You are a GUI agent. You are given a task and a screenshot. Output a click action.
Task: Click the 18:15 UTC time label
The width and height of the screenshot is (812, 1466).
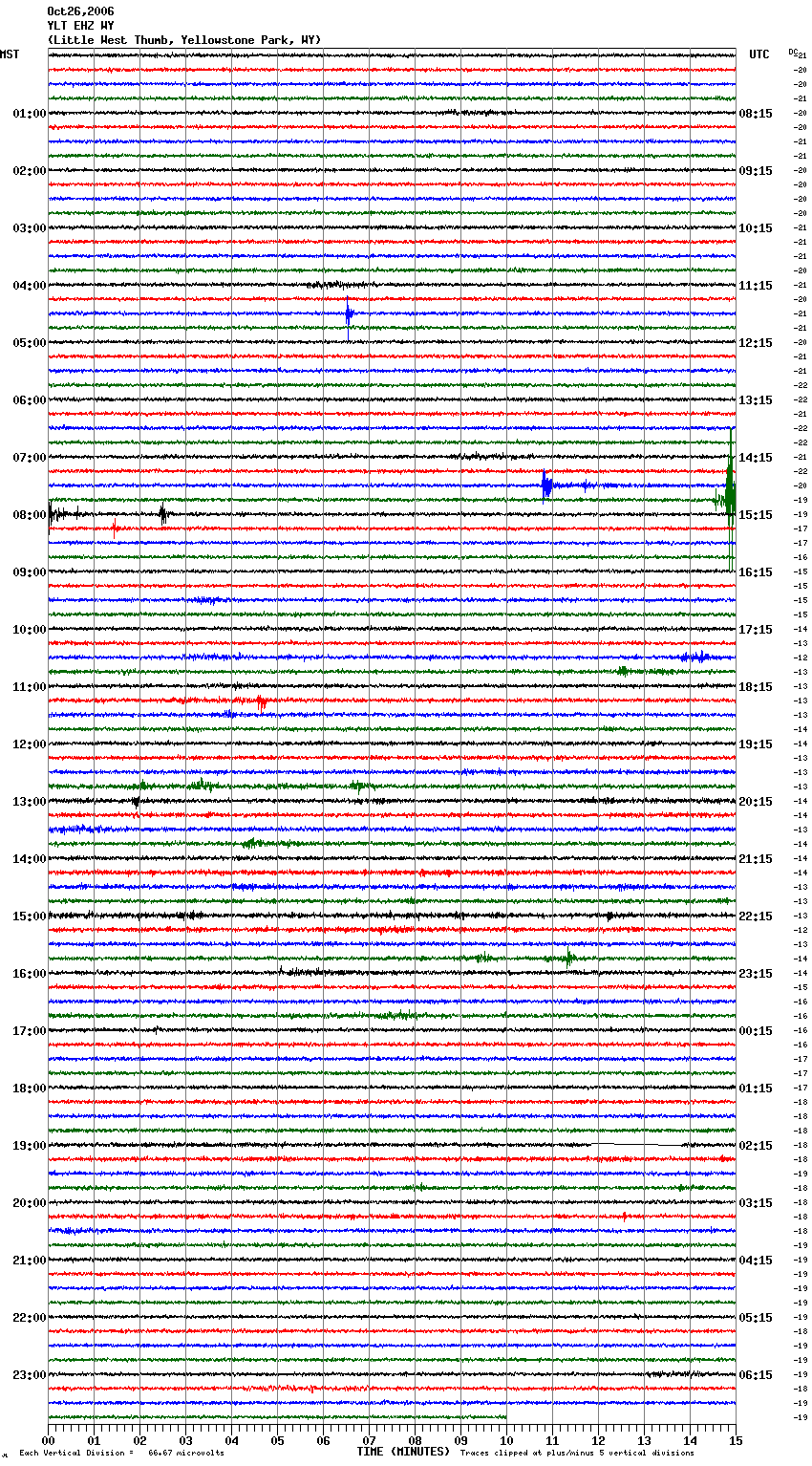click(x=756, y=687)
